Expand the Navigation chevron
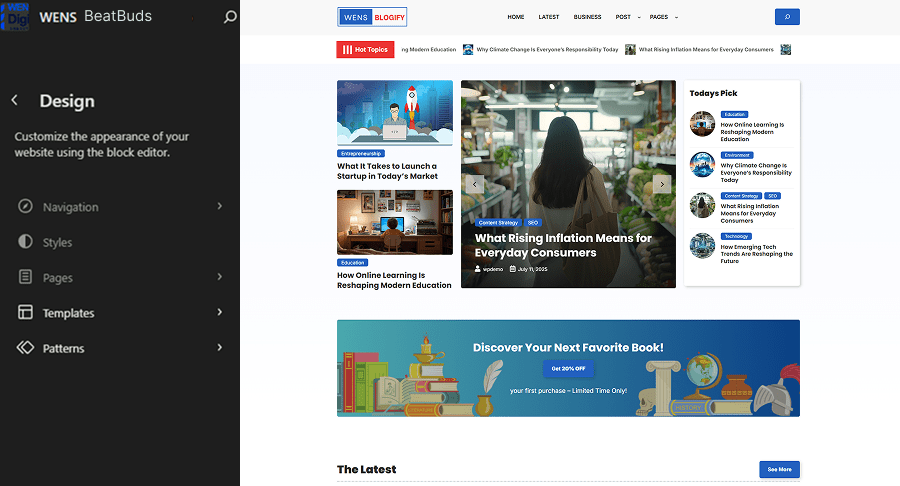 pos(219,207)
